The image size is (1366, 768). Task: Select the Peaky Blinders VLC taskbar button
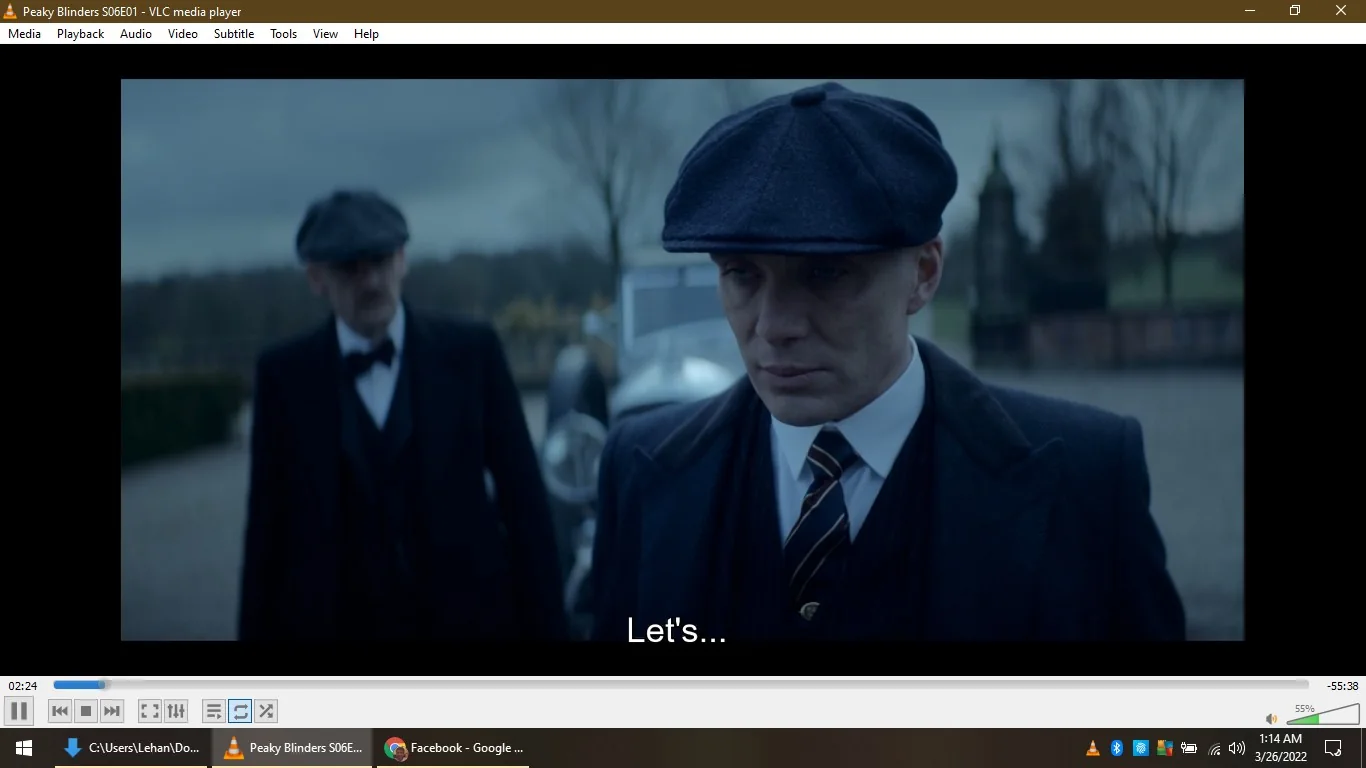point(293,748)
